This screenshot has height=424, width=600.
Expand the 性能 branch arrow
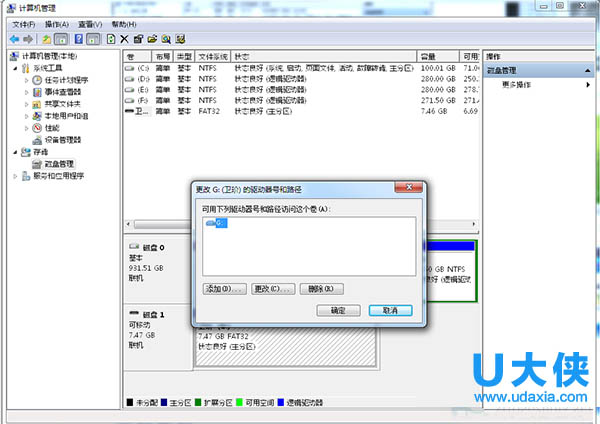(x=26, y=128)
